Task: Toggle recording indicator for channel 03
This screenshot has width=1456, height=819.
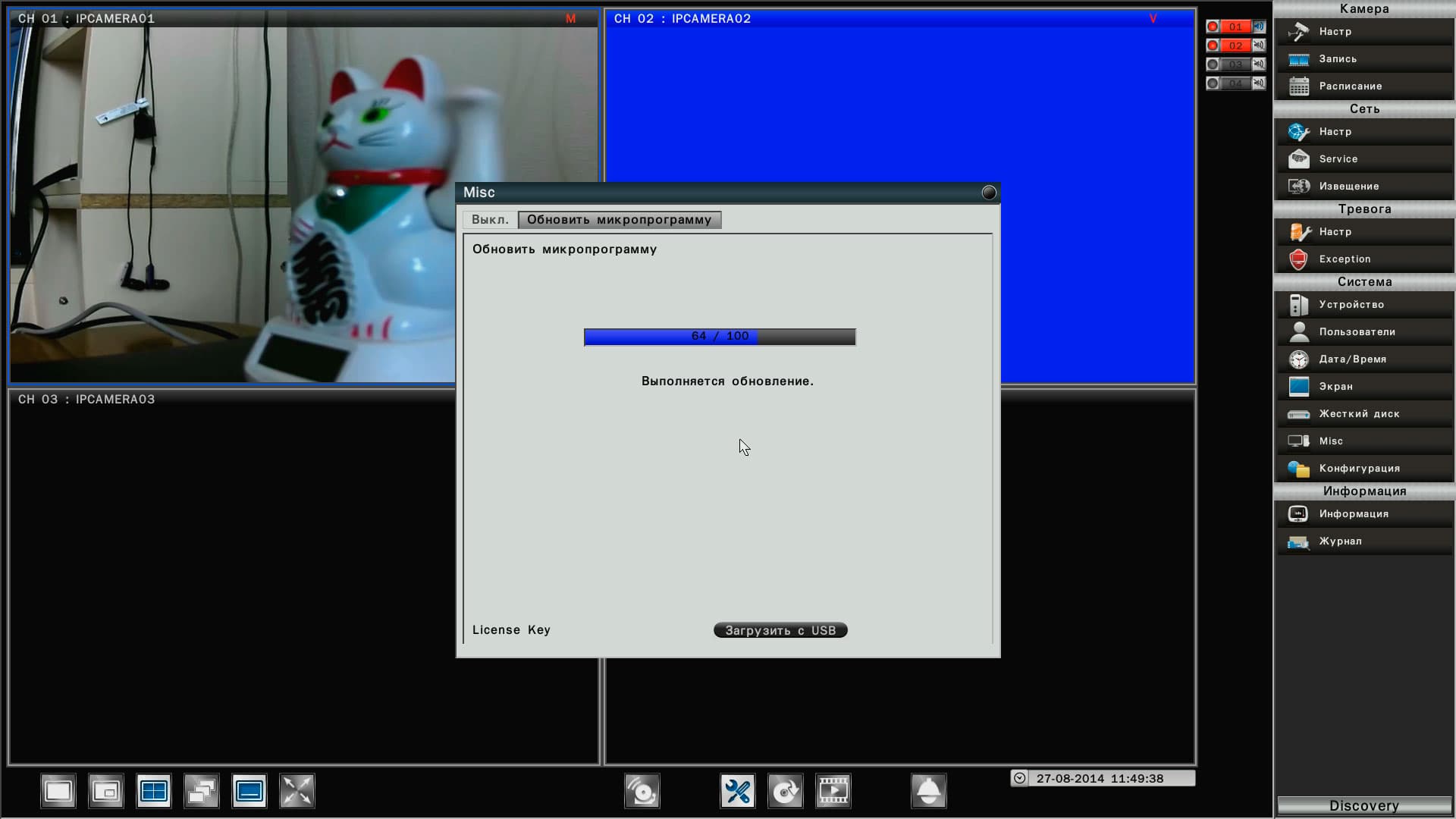Action: (x=1213, y=64)
